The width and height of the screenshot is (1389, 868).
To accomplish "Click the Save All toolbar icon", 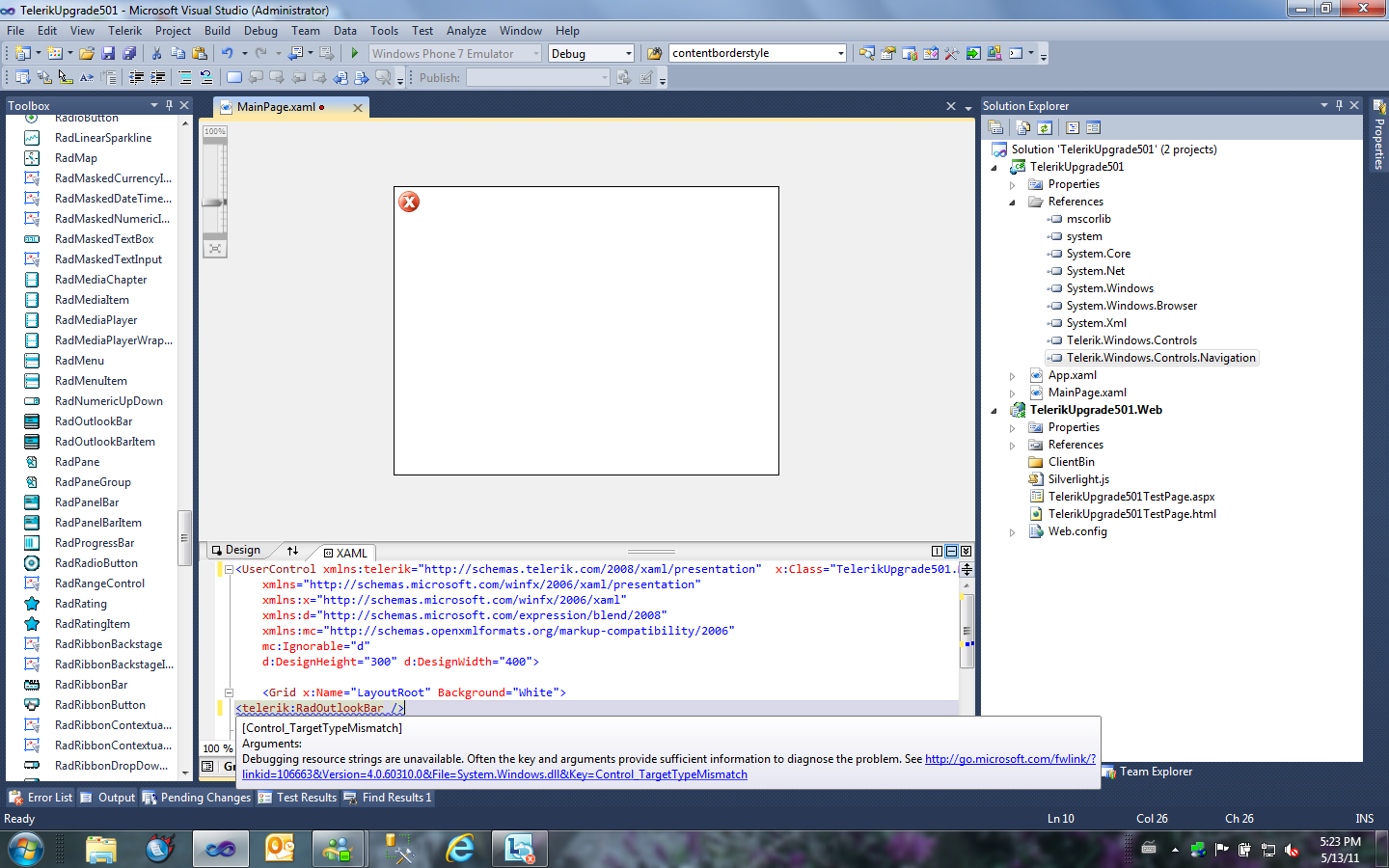I will [x=129, y=53].
